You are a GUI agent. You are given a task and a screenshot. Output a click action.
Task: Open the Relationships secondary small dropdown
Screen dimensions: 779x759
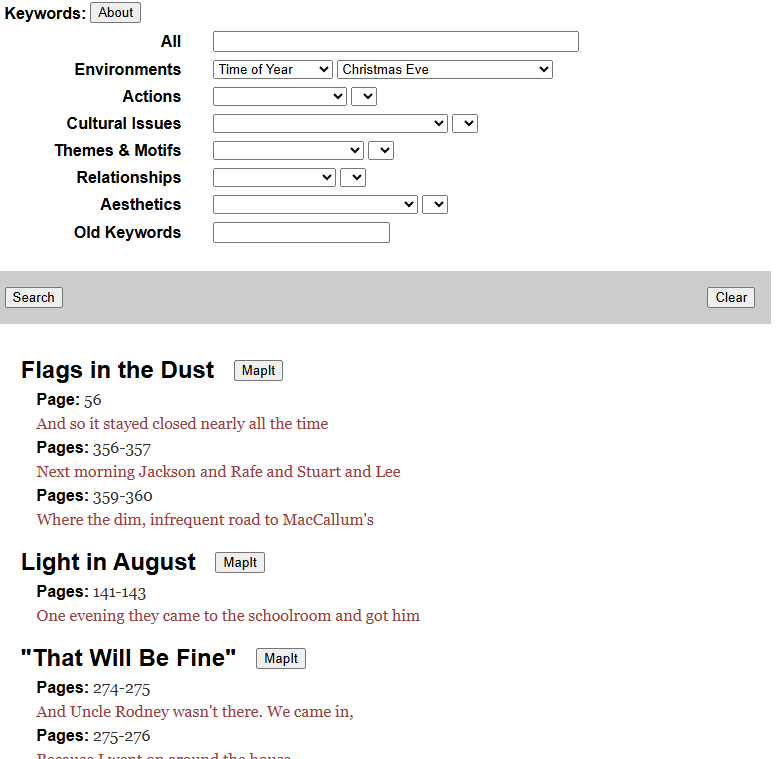click(x=353, y=177)
